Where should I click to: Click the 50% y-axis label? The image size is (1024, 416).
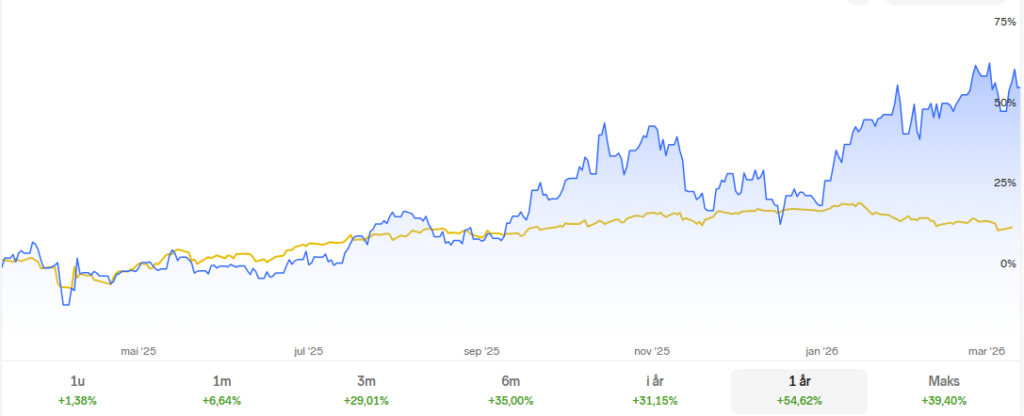pyautogui.click(x=1004, y=103)
